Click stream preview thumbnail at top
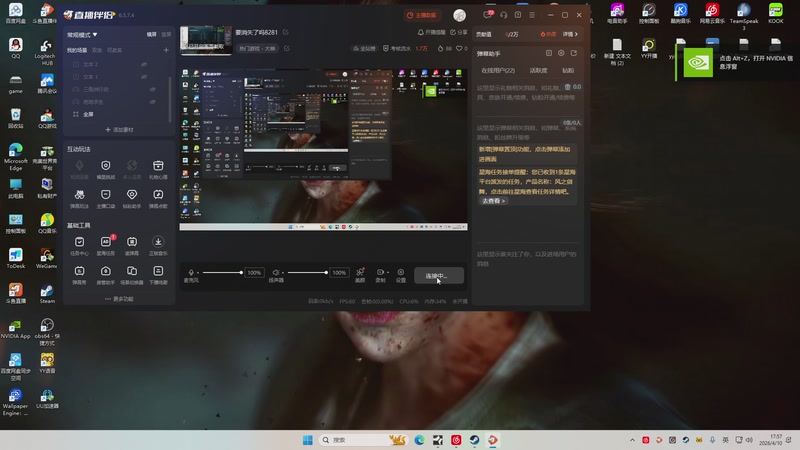800x450 pixels. 206,40
